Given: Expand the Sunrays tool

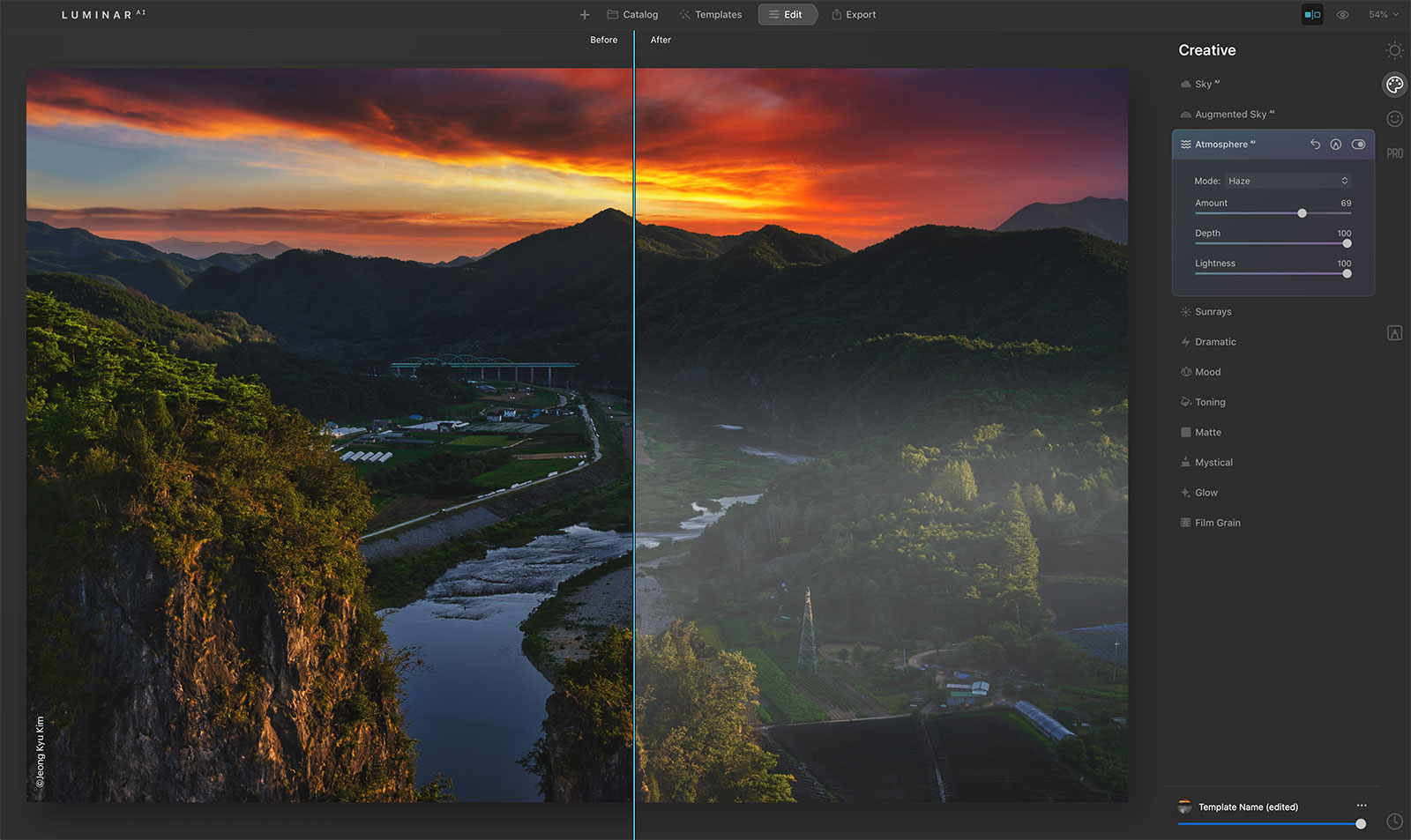Looking at the screenshot, I should (1213, 312).
